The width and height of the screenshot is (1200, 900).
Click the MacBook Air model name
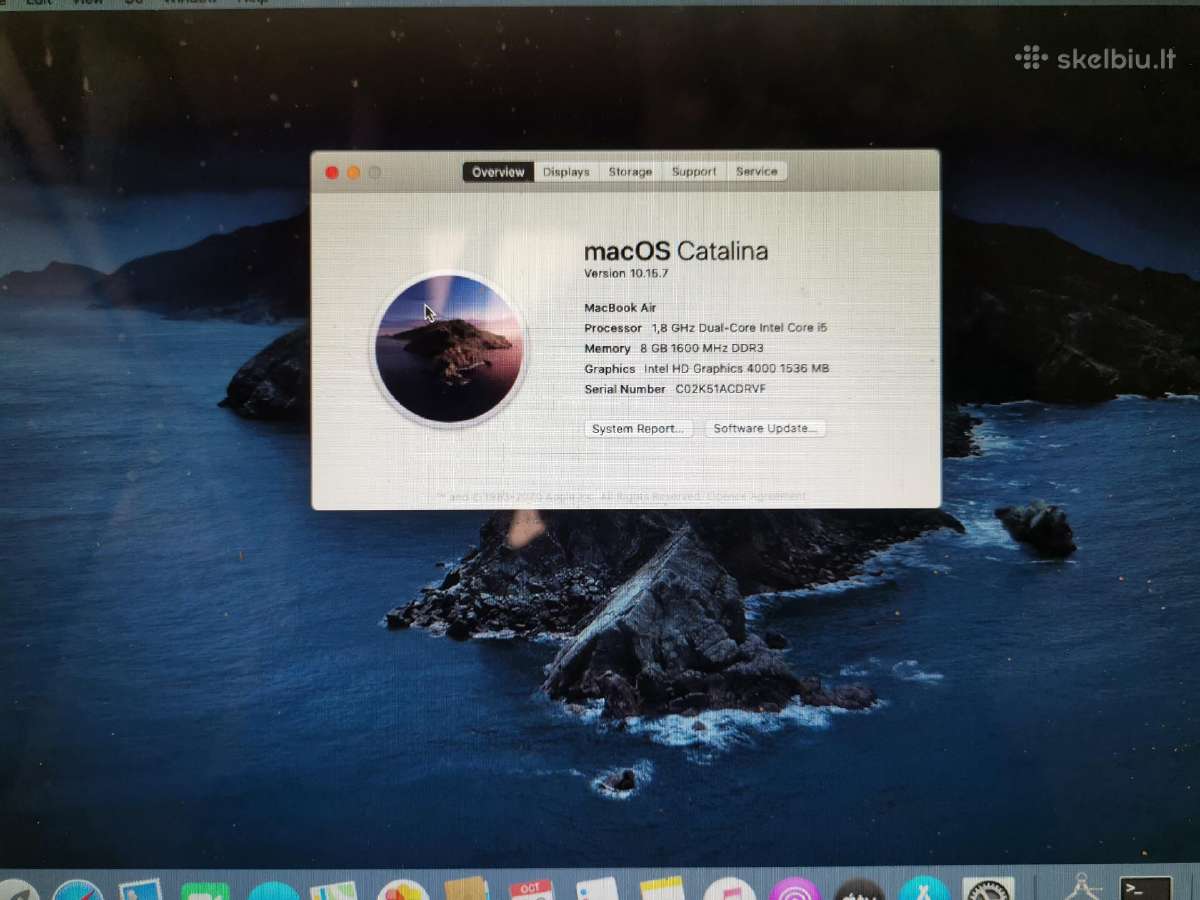click(620, 308)
